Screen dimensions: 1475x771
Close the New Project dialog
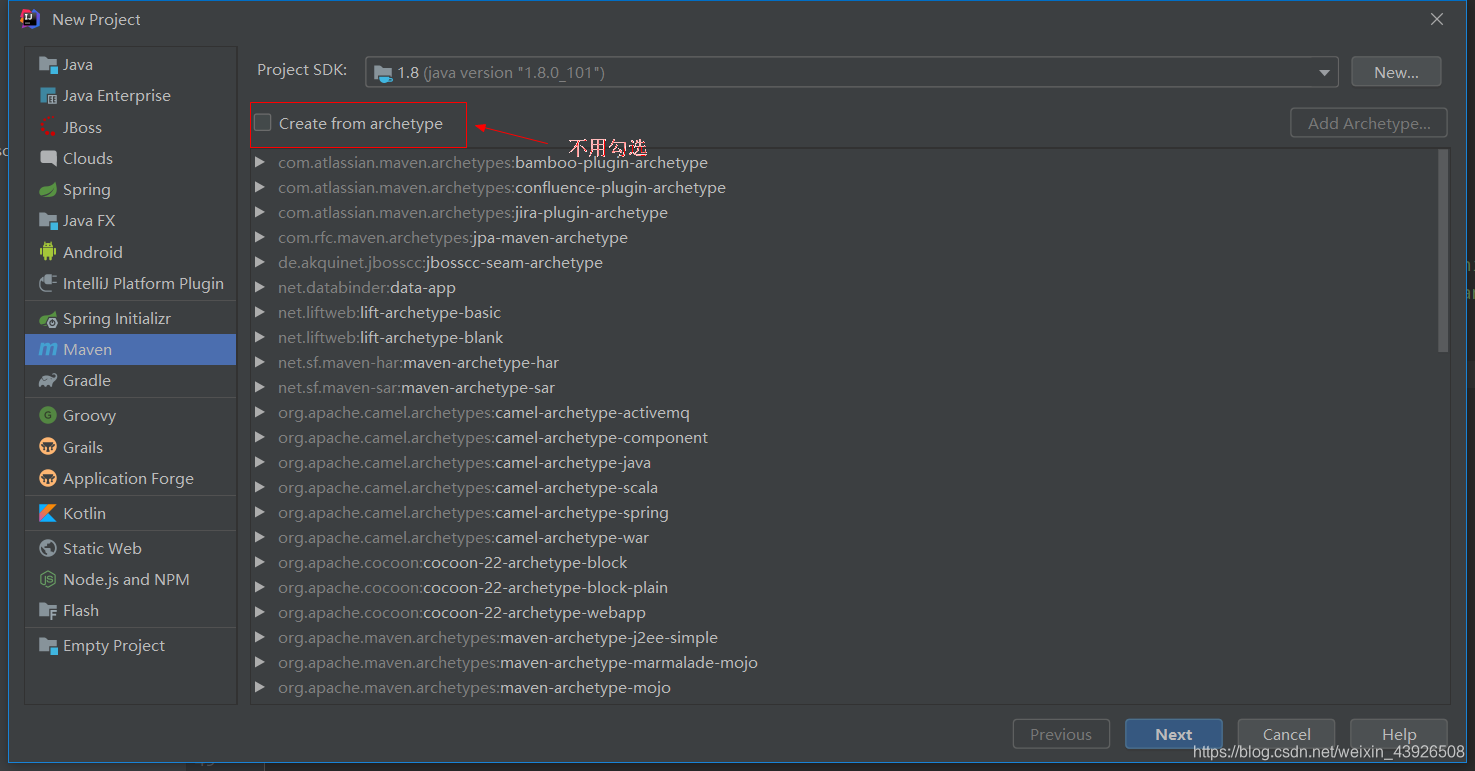pos(1437,19)
